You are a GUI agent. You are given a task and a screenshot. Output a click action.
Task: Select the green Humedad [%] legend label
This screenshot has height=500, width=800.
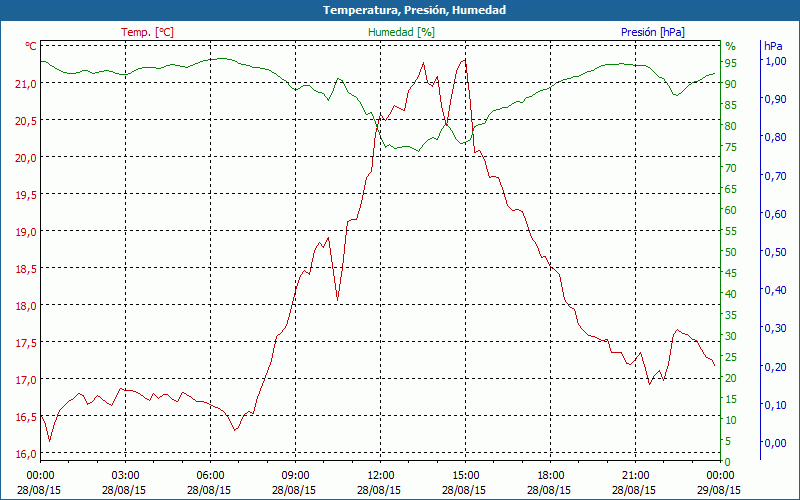[x=401, y=32]
